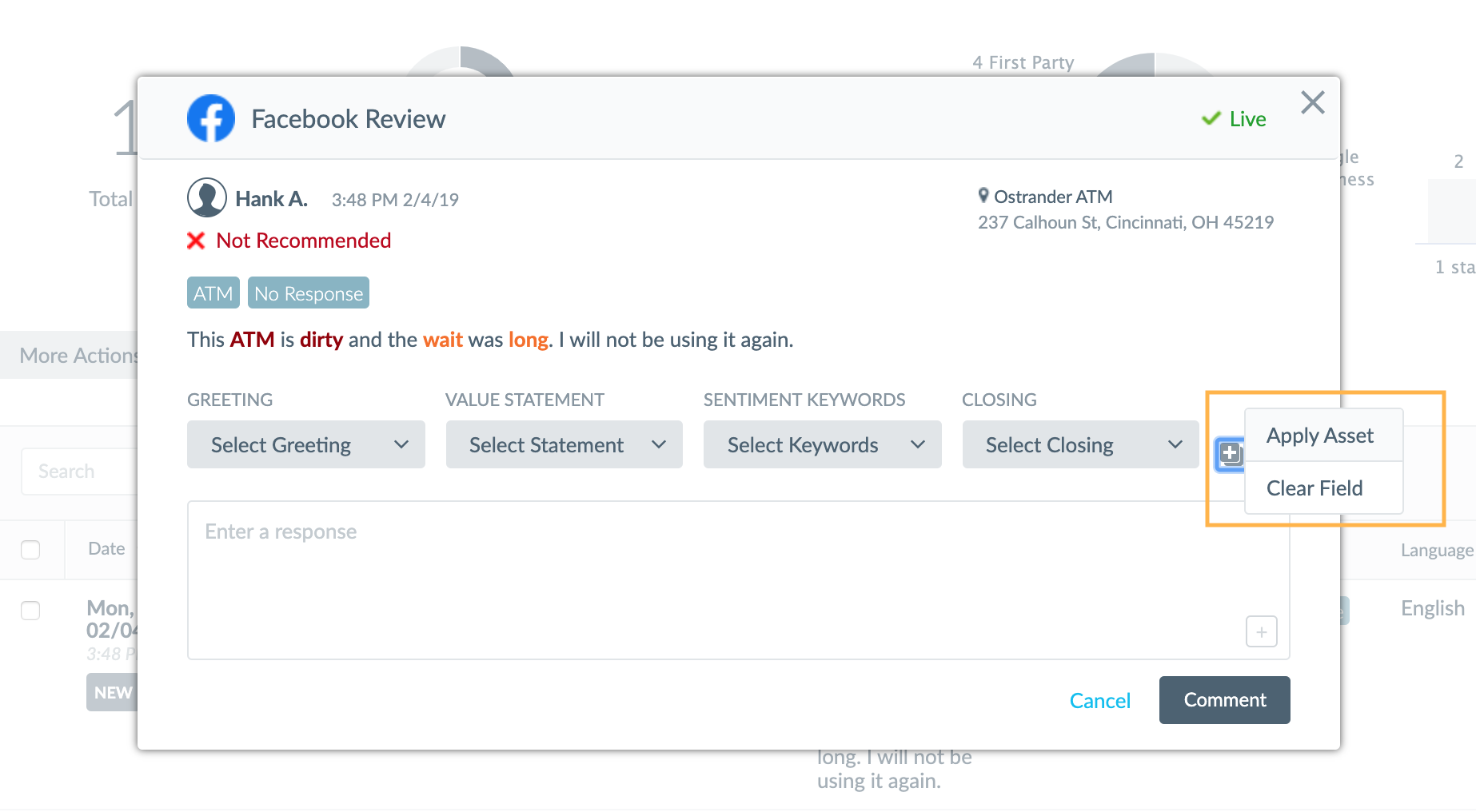Click the timestamp 3:48 PM 2/4/19
Screen dimensions: 1476x812
coord(395,200)
